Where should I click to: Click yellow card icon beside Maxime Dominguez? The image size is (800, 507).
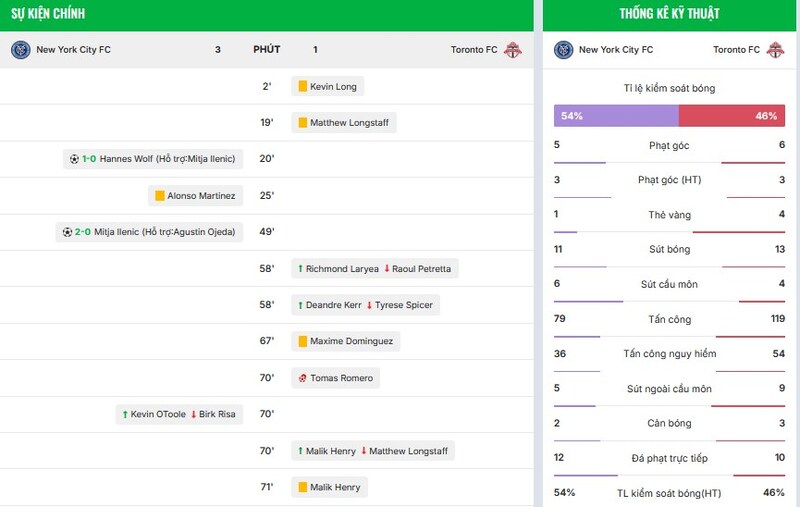coord(303,341)
